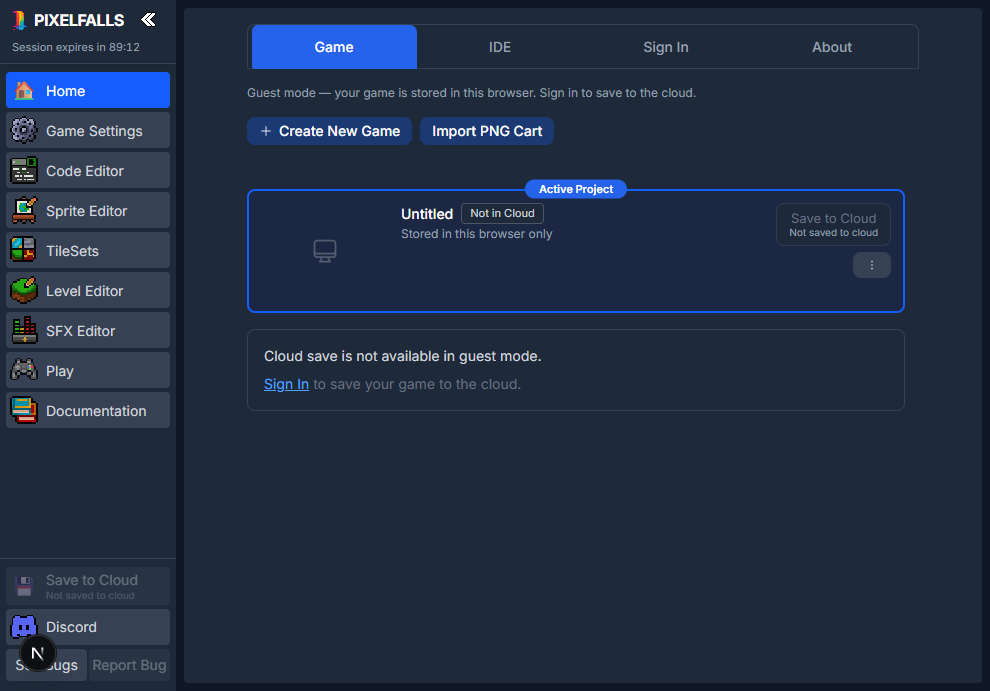Click the round N badge icon

click(37, 653)
